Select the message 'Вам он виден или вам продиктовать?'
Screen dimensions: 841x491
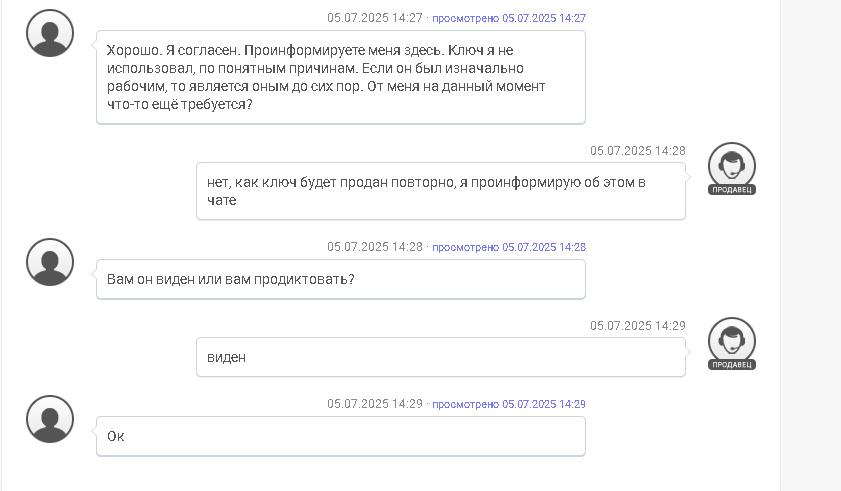click(x=341, y=279)
